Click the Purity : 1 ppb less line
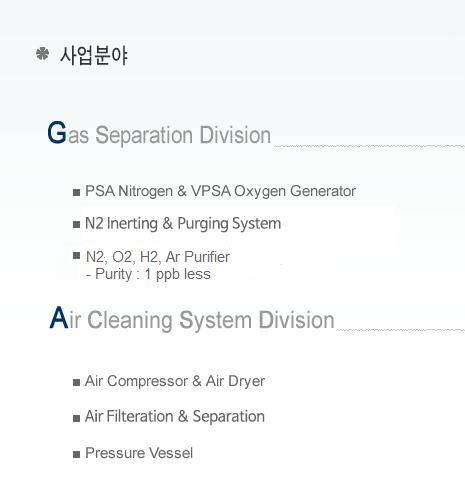 click(148, 274)
